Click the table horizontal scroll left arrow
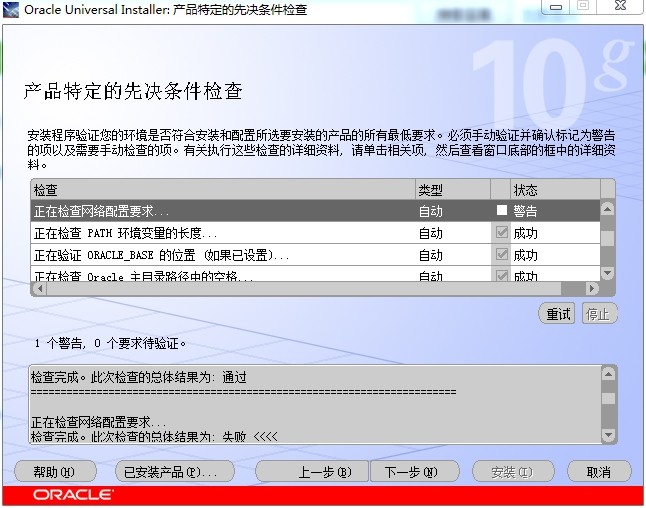This screenshot has width=646, height=508. coord(40,288)
